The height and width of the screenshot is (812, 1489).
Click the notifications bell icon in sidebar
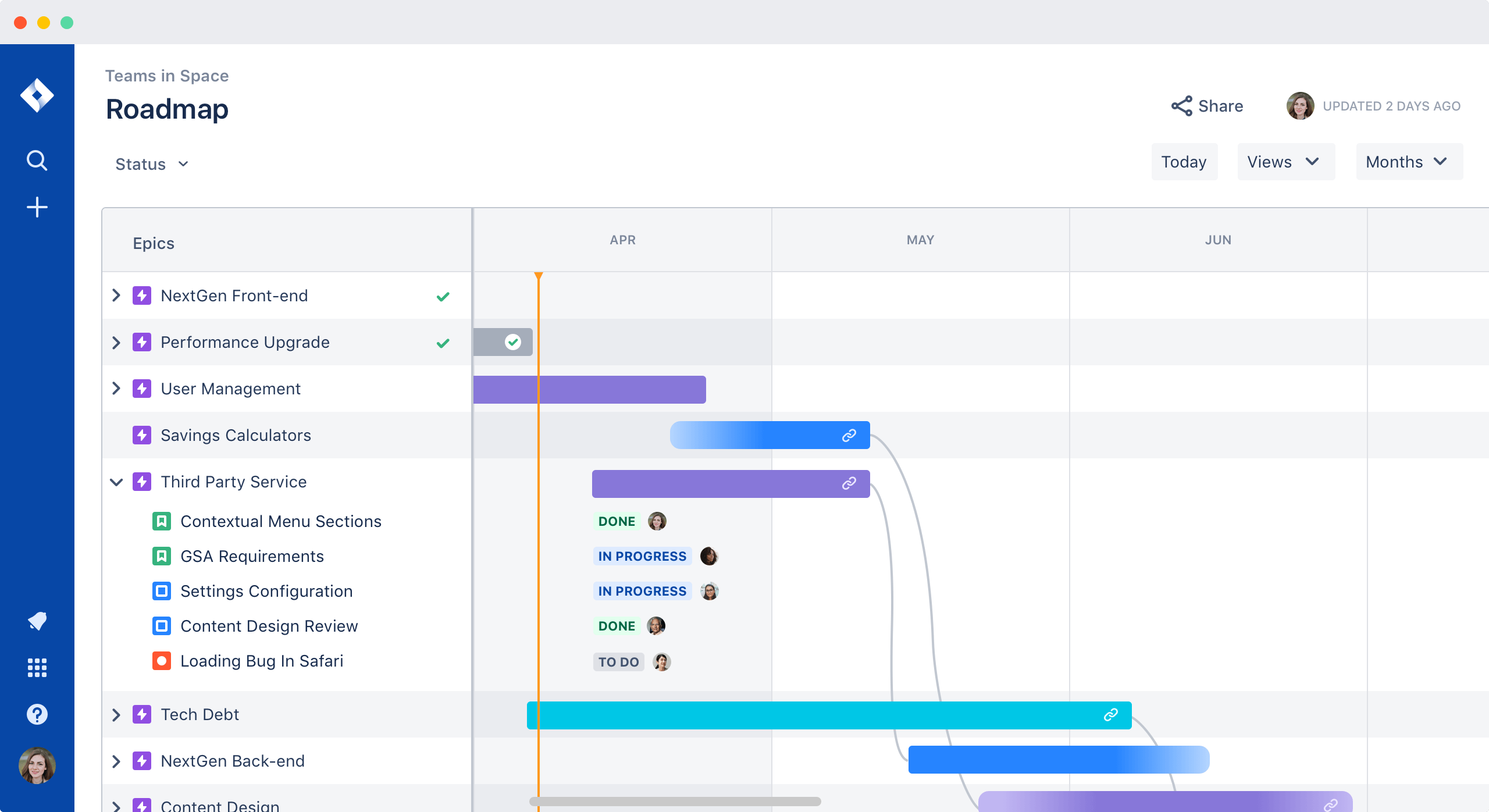37,620
